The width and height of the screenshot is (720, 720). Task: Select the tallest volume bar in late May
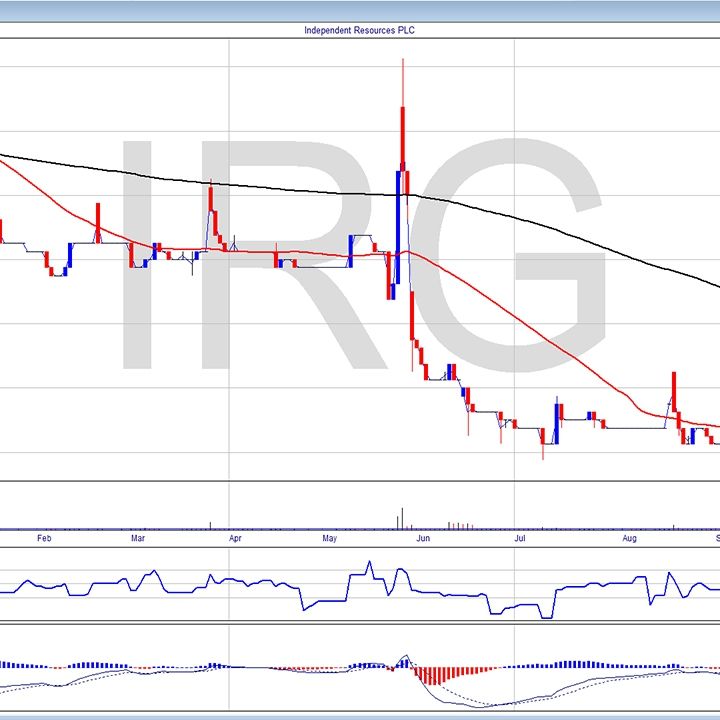402,518
